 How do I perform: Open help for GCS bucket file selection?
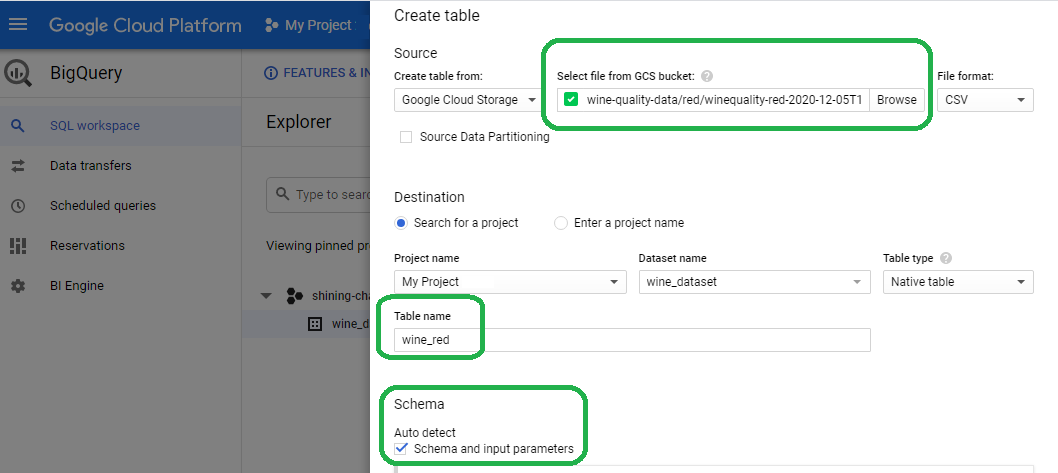[707, 76]
